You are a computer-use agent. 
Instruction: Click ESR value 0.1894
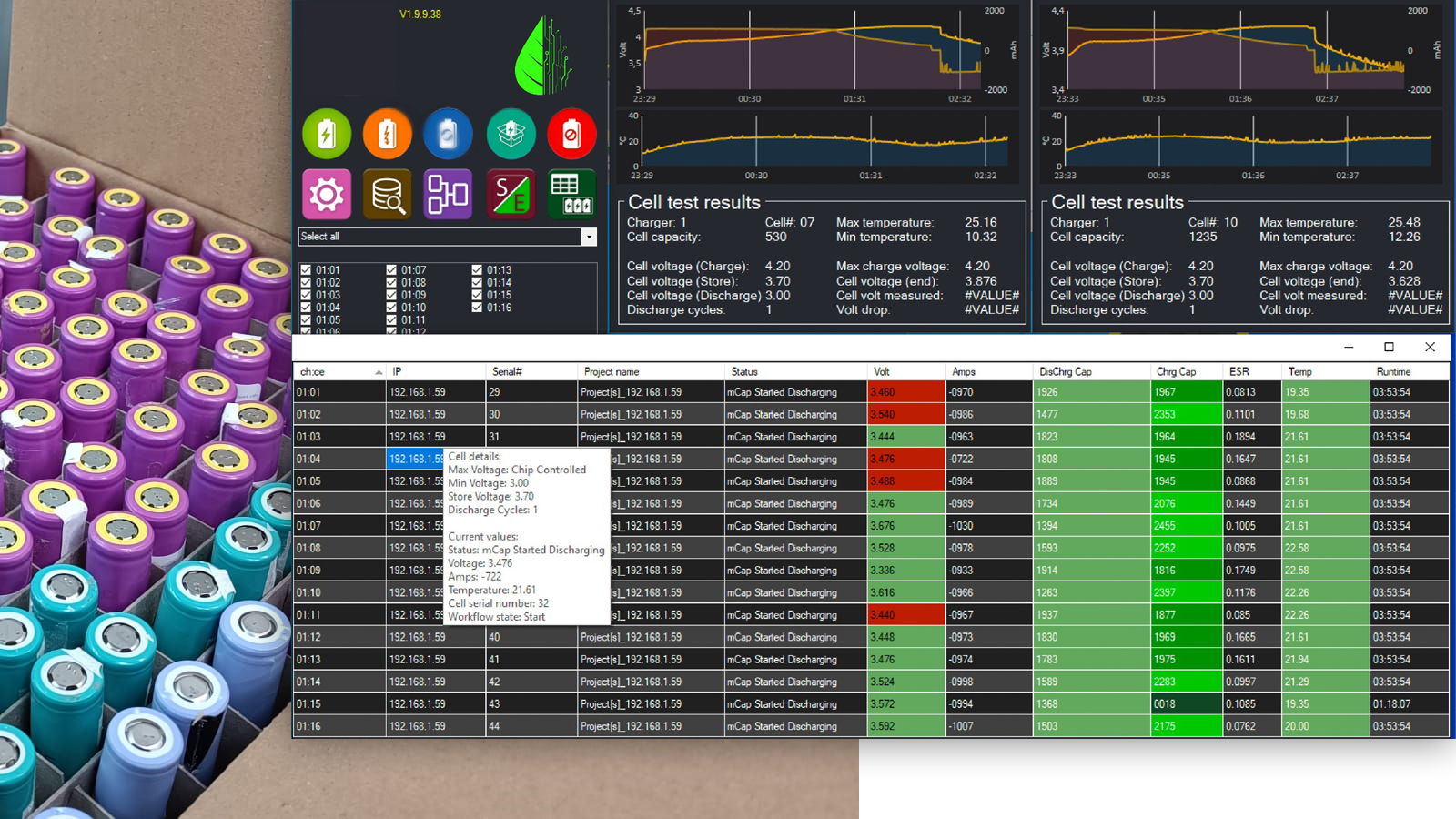tap(1252, 437)
